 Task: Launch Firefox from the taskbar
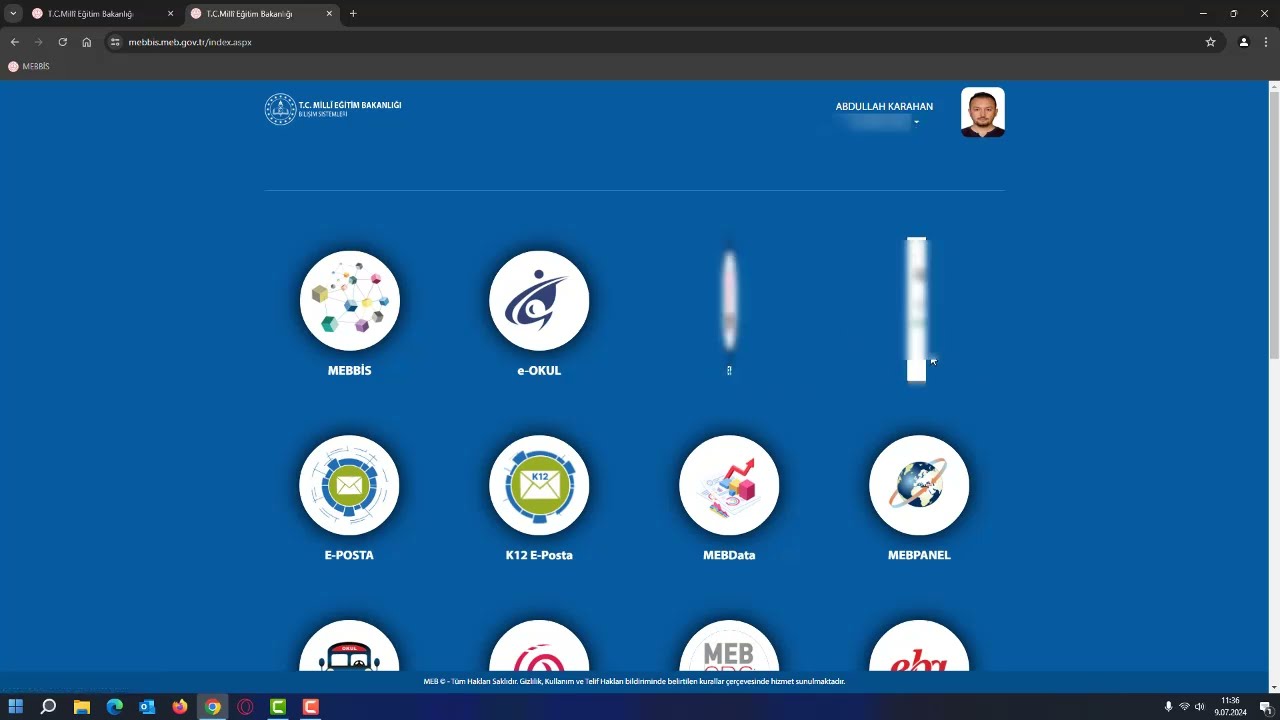pos(180,707)
